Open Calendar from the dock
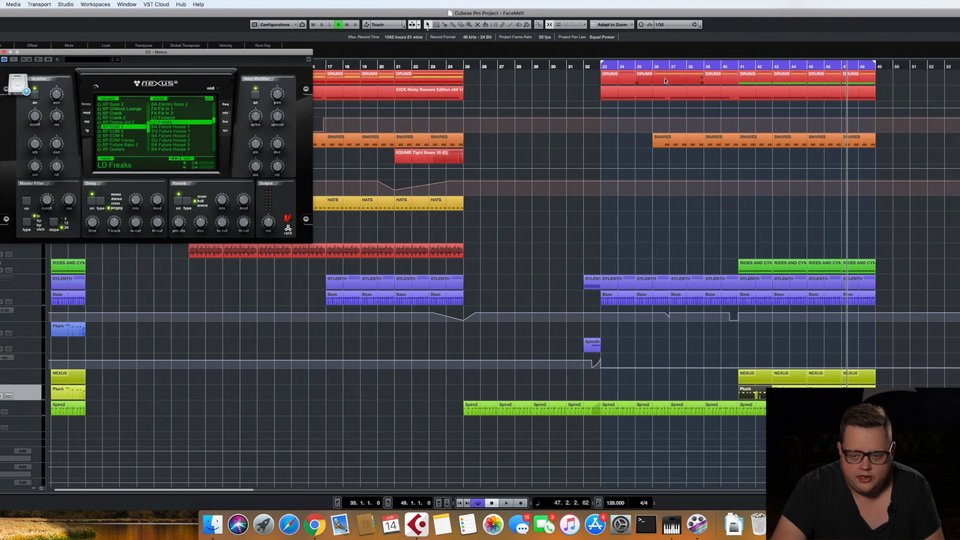Viewport: 960px width, 540px height. pyautogui.click(x=391, y=525)
